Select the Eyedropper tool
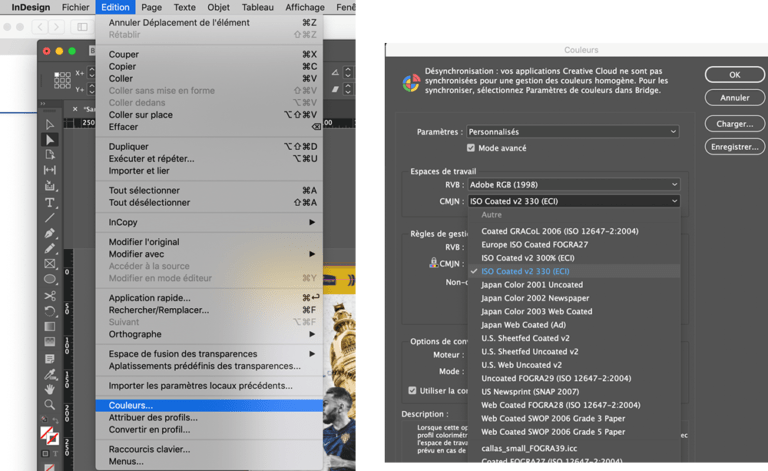 tap(49, 375)
